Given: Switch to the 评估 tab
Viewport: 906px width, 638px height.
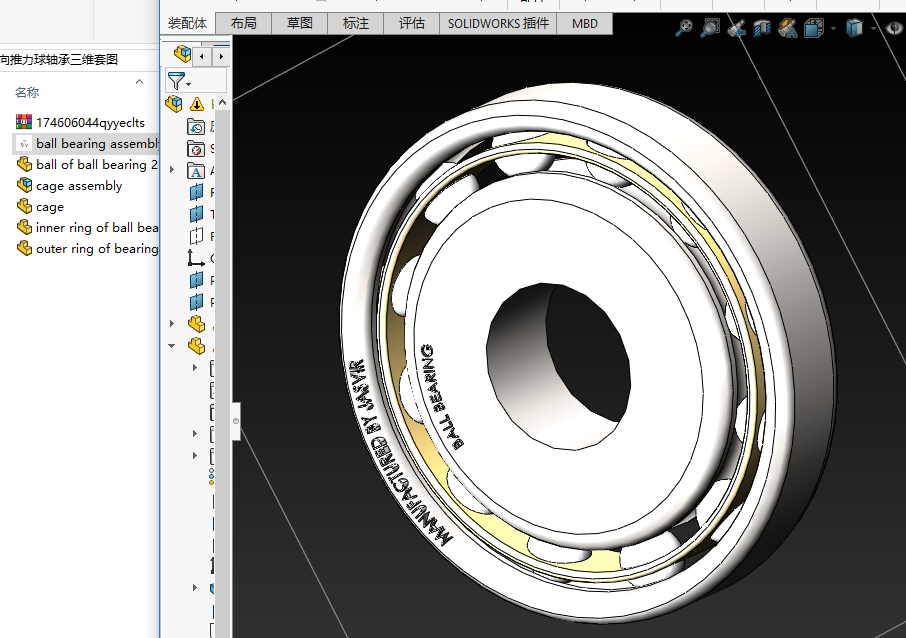Looking at the screenshot, I should (x=411, y=23).
